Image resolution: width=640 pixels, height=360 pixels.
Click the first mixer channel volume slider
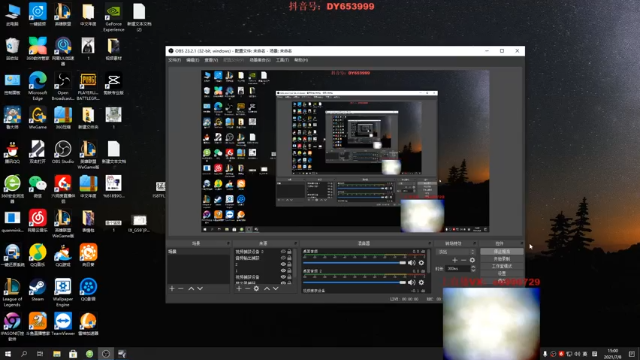tap(354, 263)
